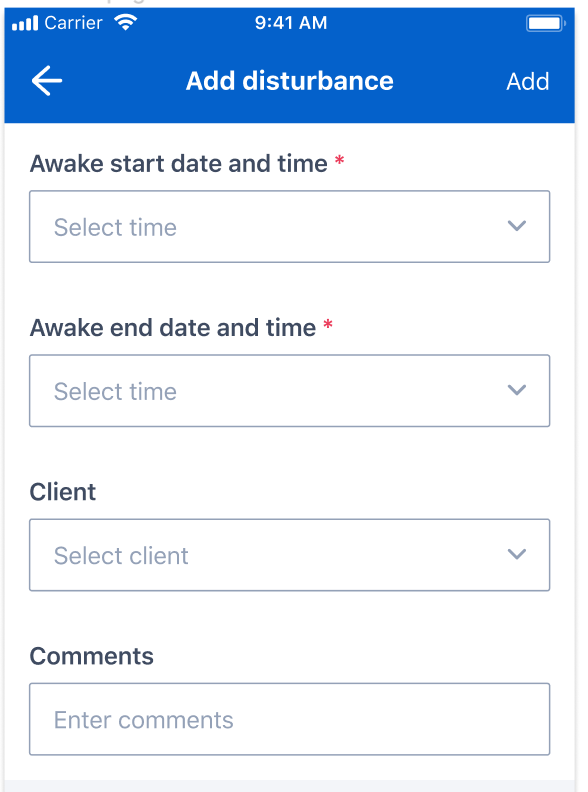Viewport: 588px width, 792px height.
Task: Tap the red asterisk beside Awake start label
Action: point(339,161)
